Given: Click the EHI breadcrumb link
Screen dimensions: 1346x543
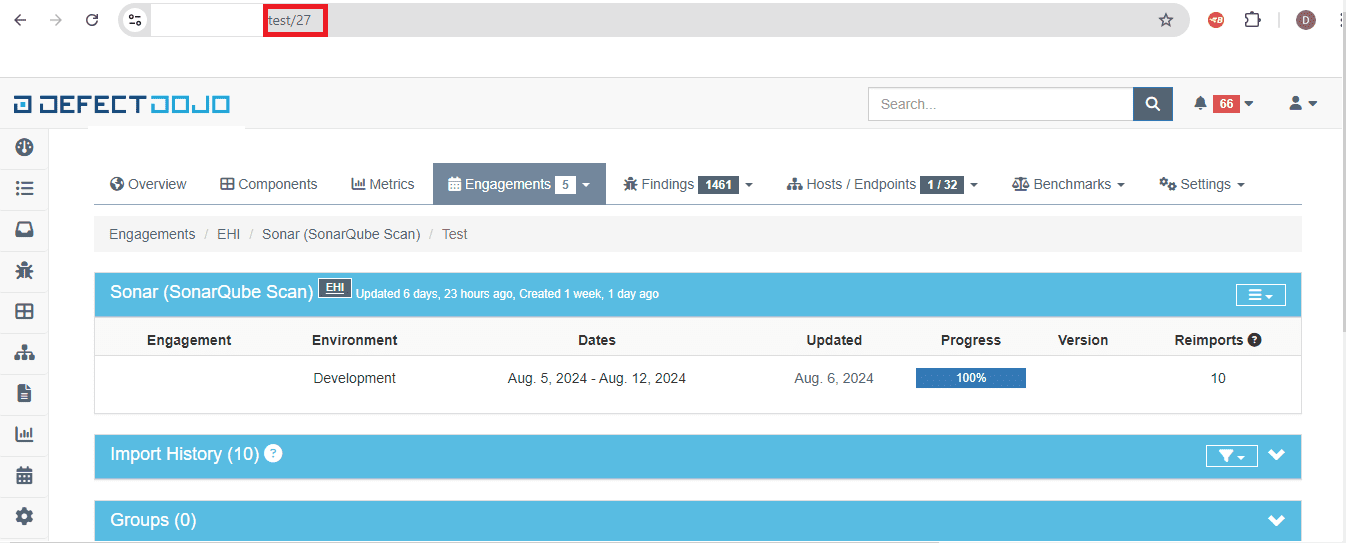Looking at the screenshot, I should [229, 234].
